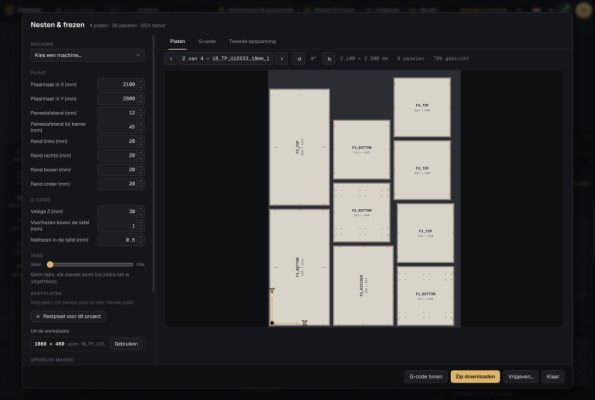Select the F2_TOP panel on the plate
Viewport: 595px width, 400px height.
click(x=422, y=170)
